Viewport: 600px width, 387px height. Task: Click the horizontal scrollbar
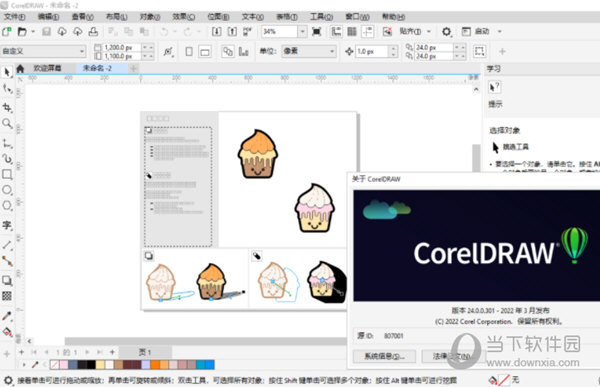[206, 341]
